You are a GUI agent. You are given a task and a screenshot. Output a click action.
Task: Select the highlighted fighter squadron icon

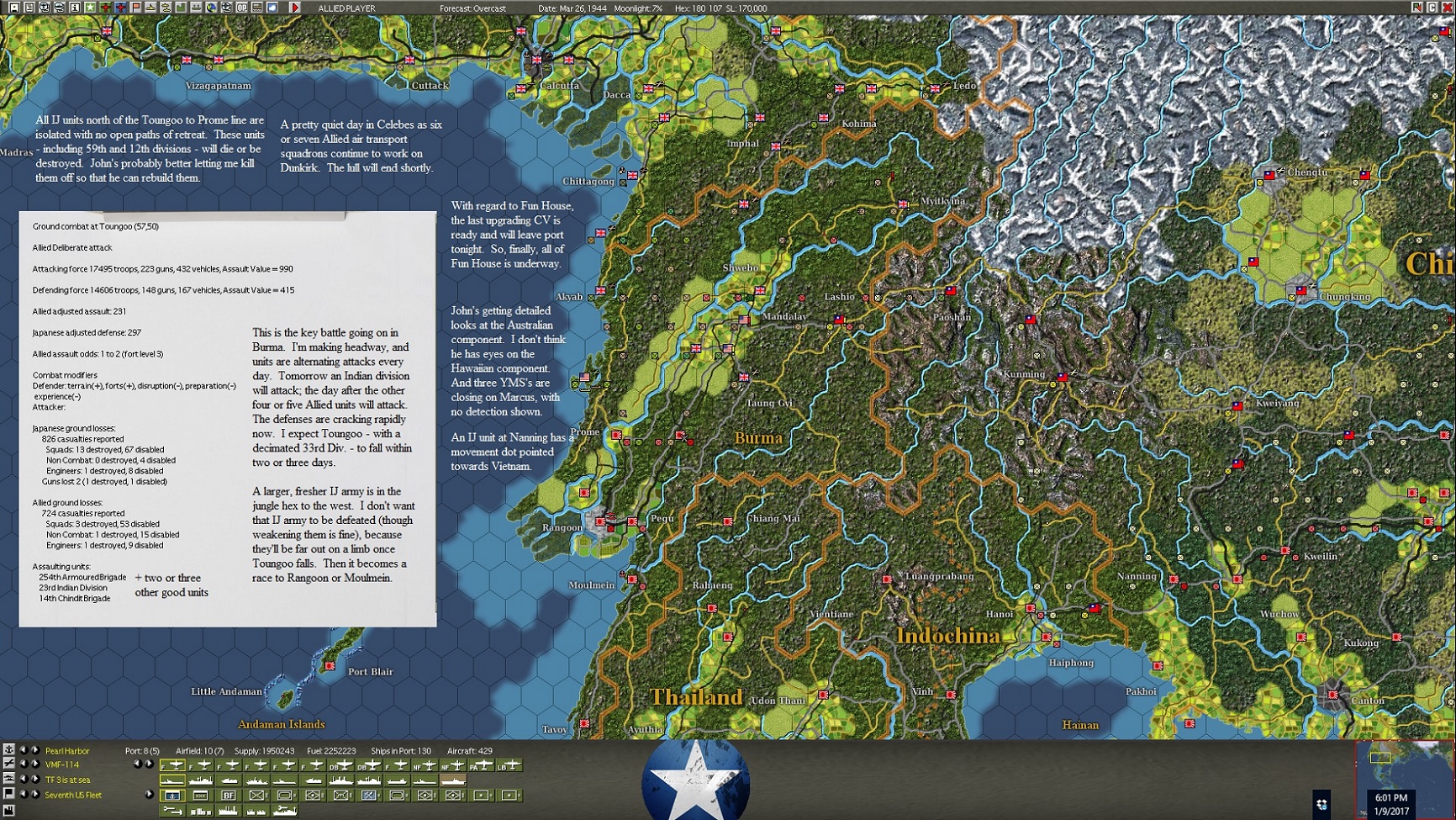coord(172,765)
